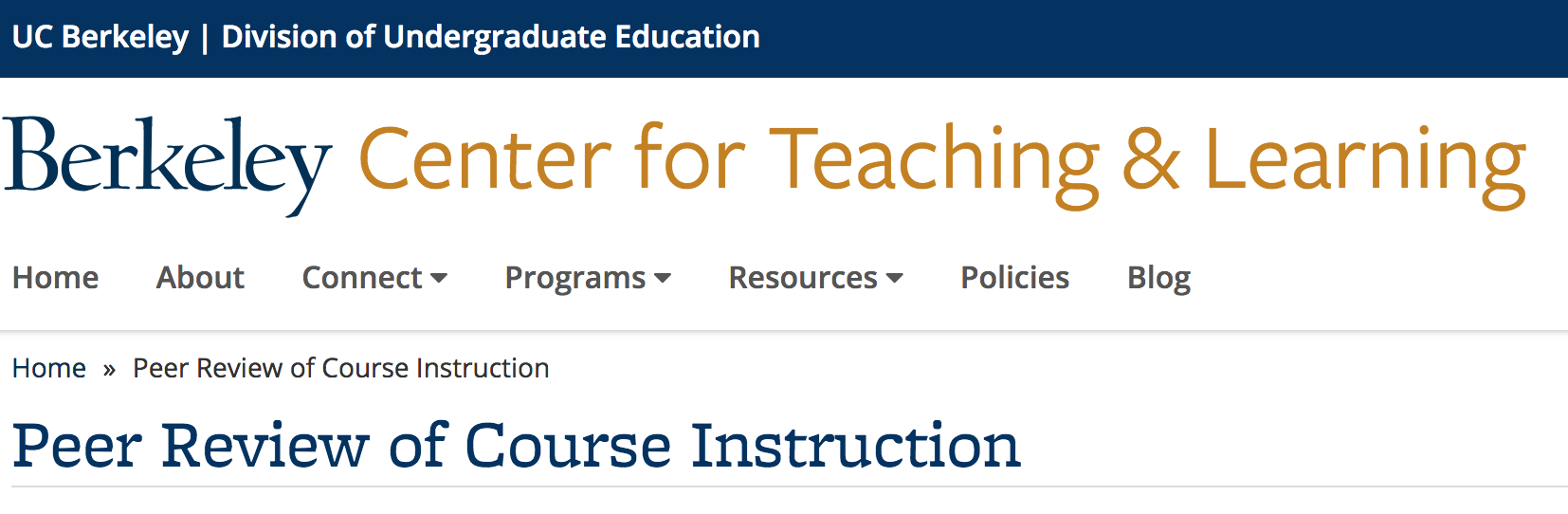
Task: Open the UC Berkeley link in blue header
Action: click(100, 37)
